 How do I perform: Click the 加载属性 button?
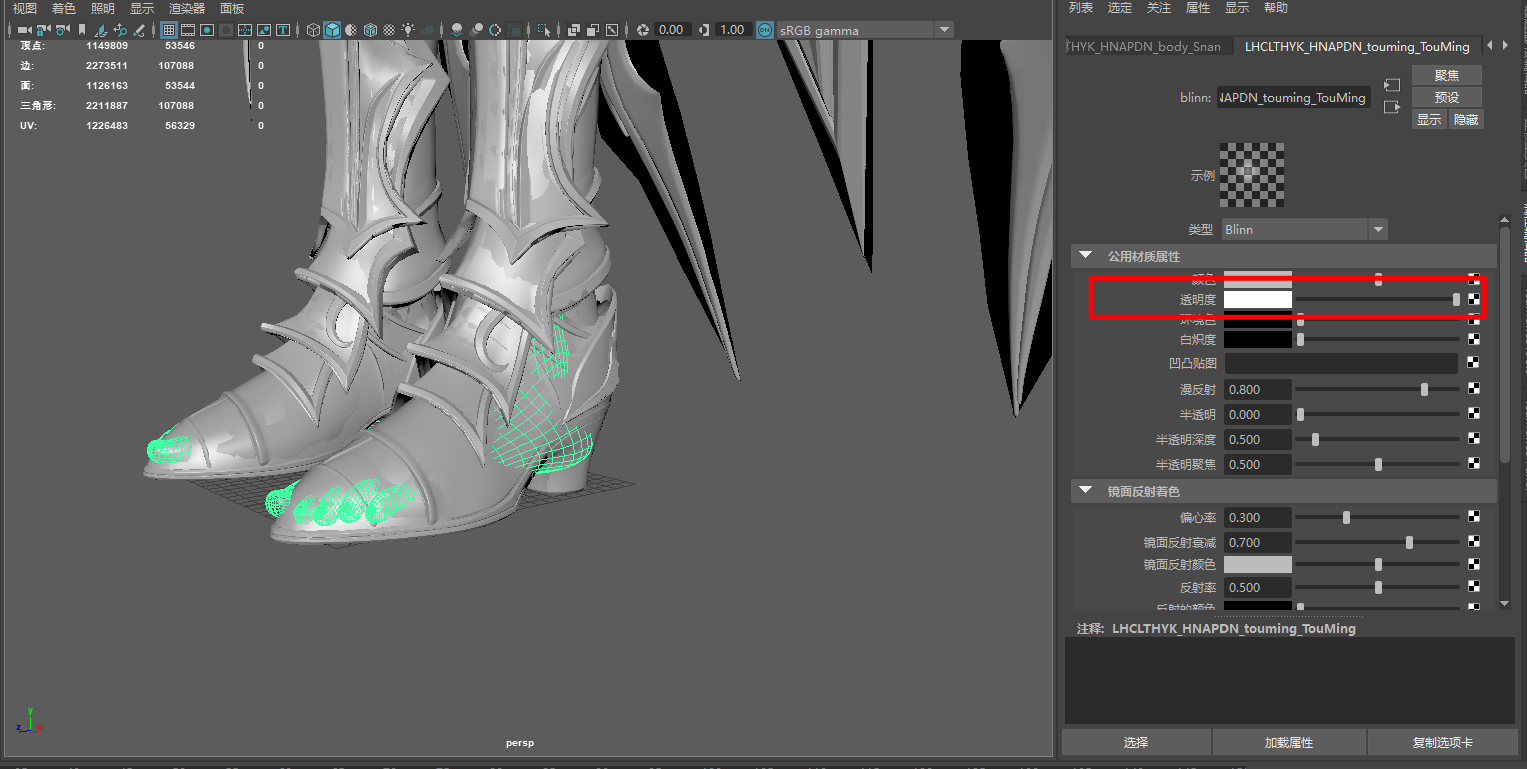pos(1288,743)
